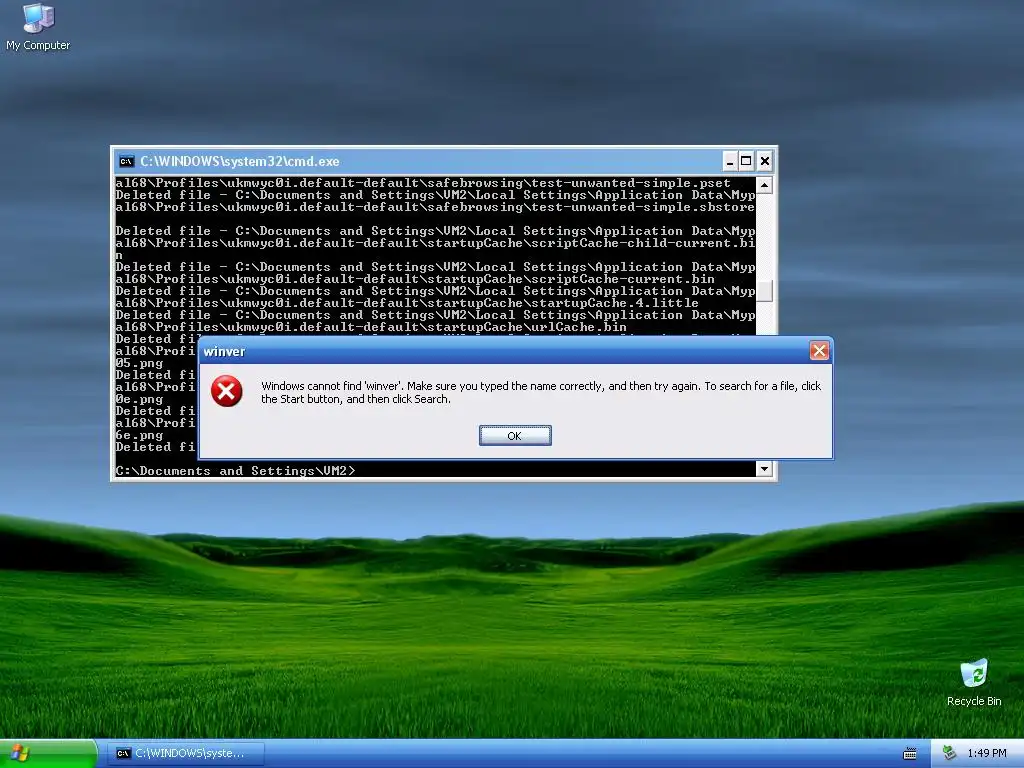Click the startupCache.4.little output line
1024x768 pixels.
(x=407, y=303)
